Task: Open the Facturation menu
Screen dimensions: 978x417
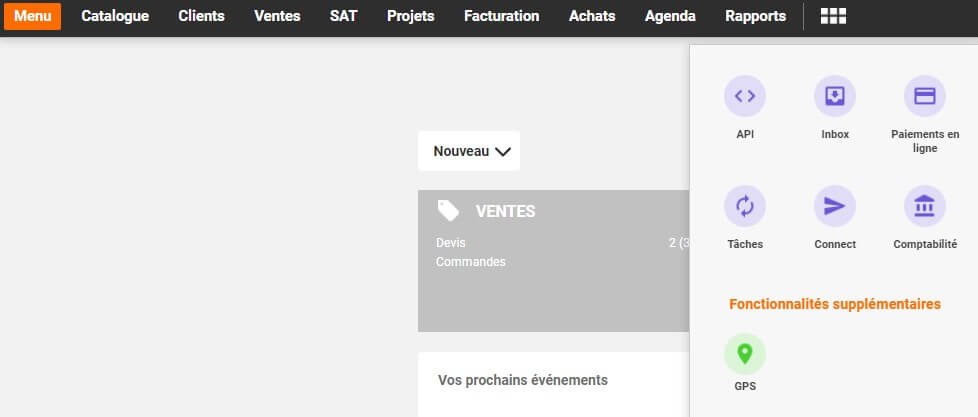Action: (x=501, y=16)
